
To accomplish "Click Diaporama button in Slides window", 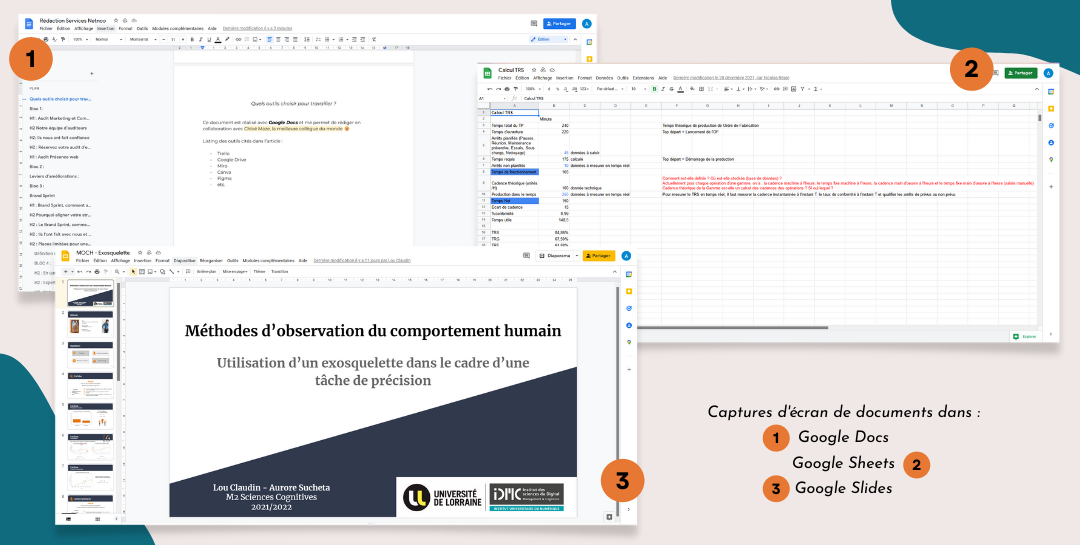I will 555,256.
